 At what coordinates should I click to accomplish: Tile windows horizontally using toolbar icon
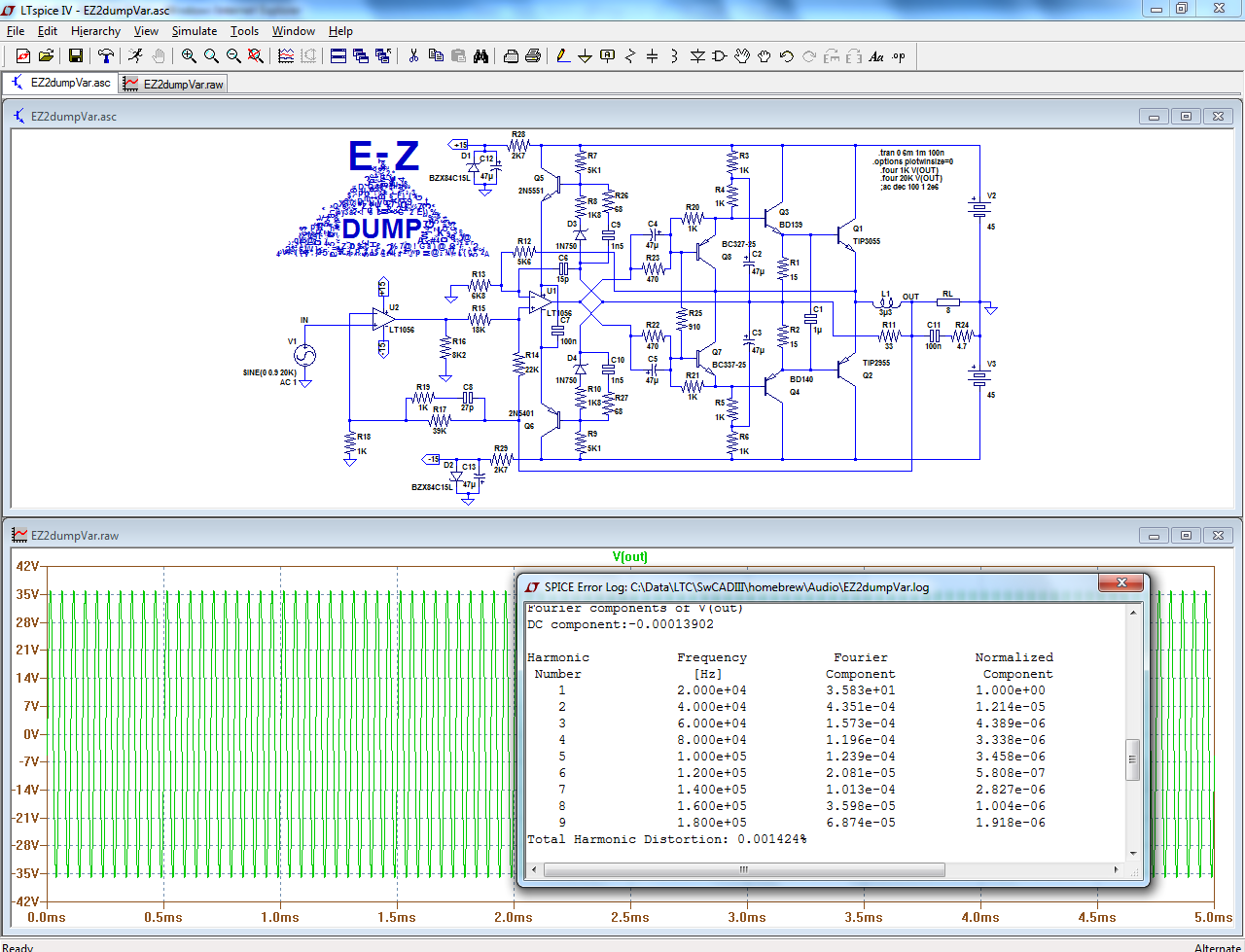tap(338, 56)
